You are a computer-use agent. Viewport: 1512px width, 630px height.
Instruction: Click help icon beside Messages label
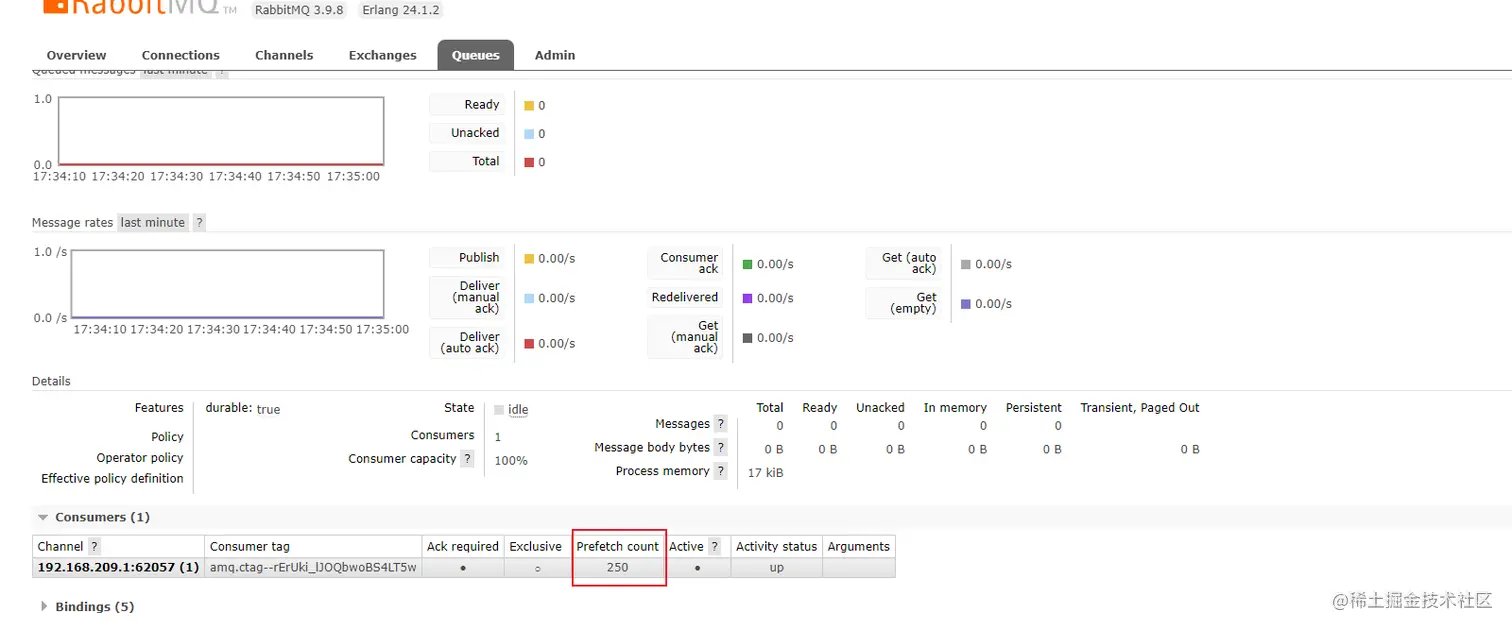[x=721, y=424]
